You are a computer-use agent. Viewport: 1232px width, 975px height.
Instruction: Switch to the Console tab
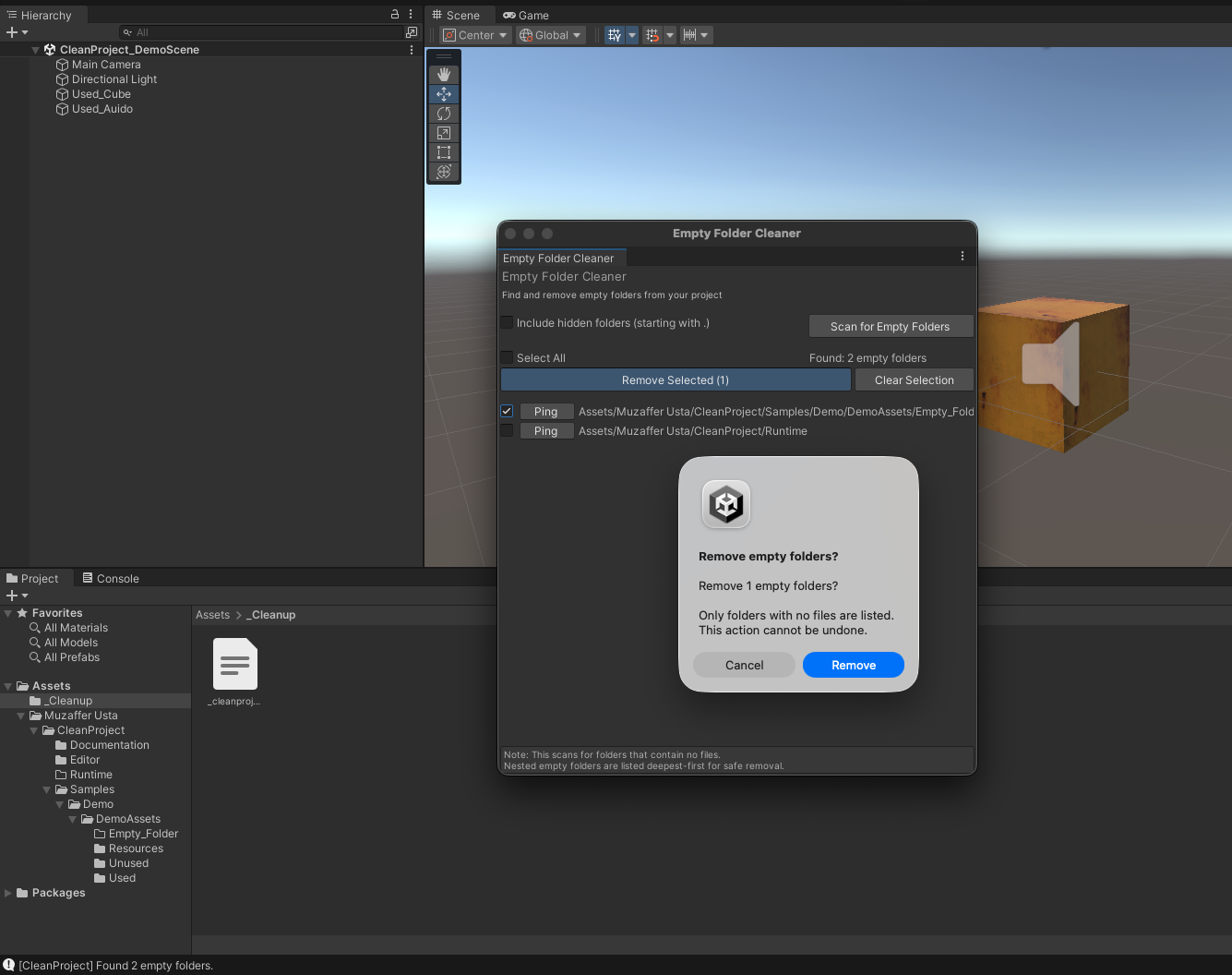111,578
